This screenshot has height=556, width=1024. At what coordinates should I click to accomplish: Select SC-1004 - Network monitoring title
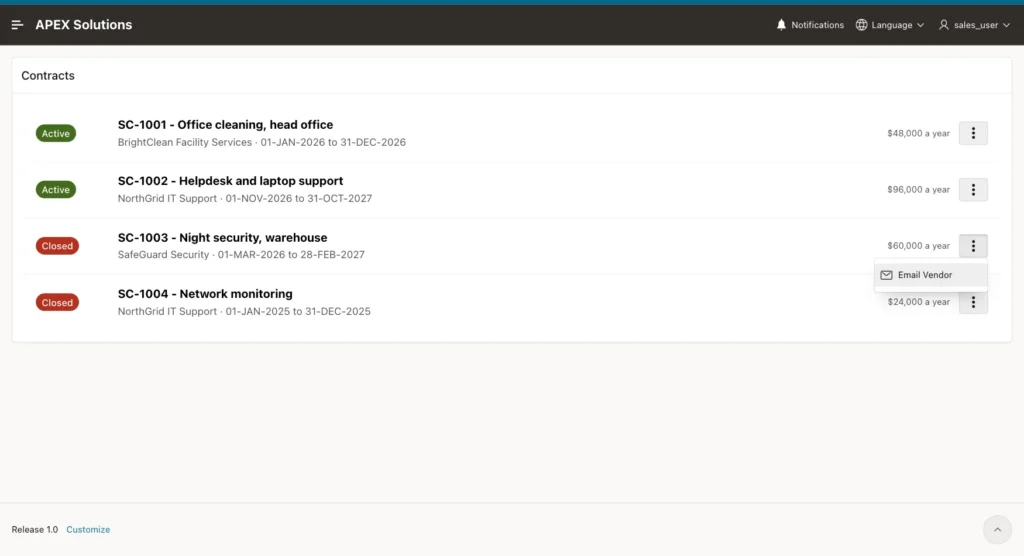(x=205, y=294)
